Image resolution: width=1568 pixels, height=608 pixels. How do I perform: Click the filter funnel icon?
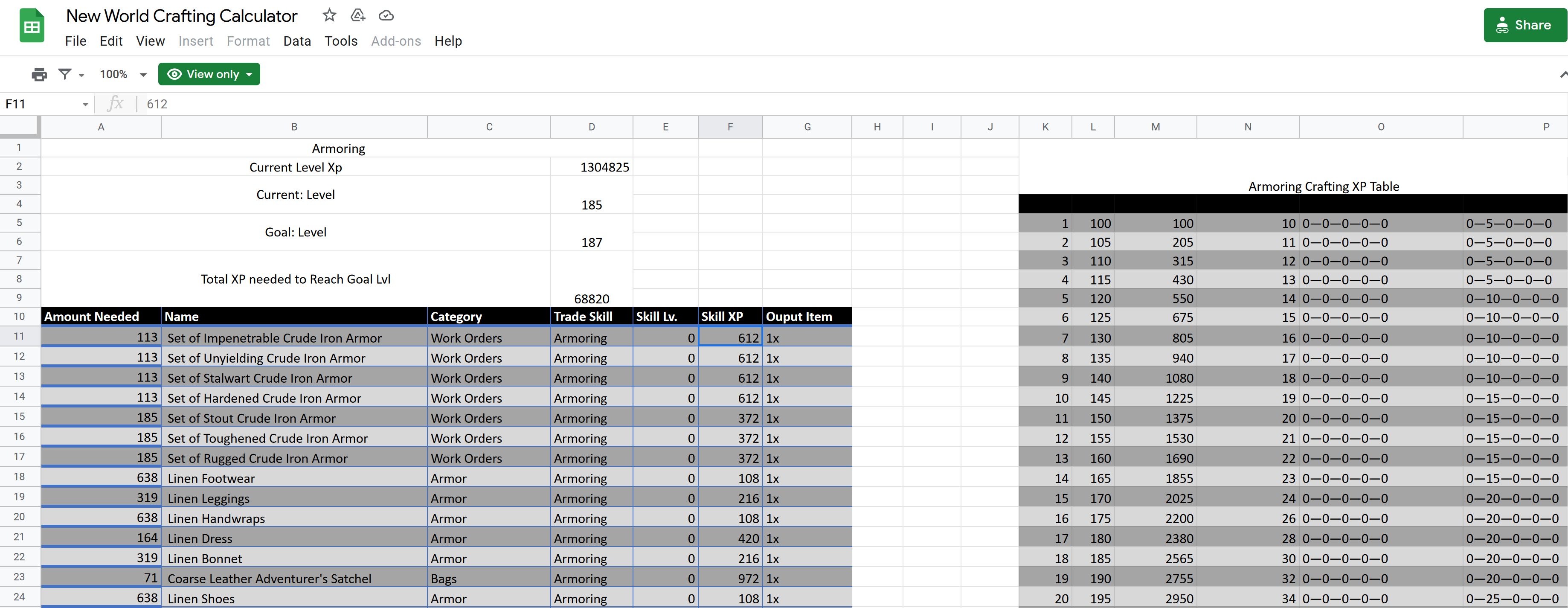(64, 74)
